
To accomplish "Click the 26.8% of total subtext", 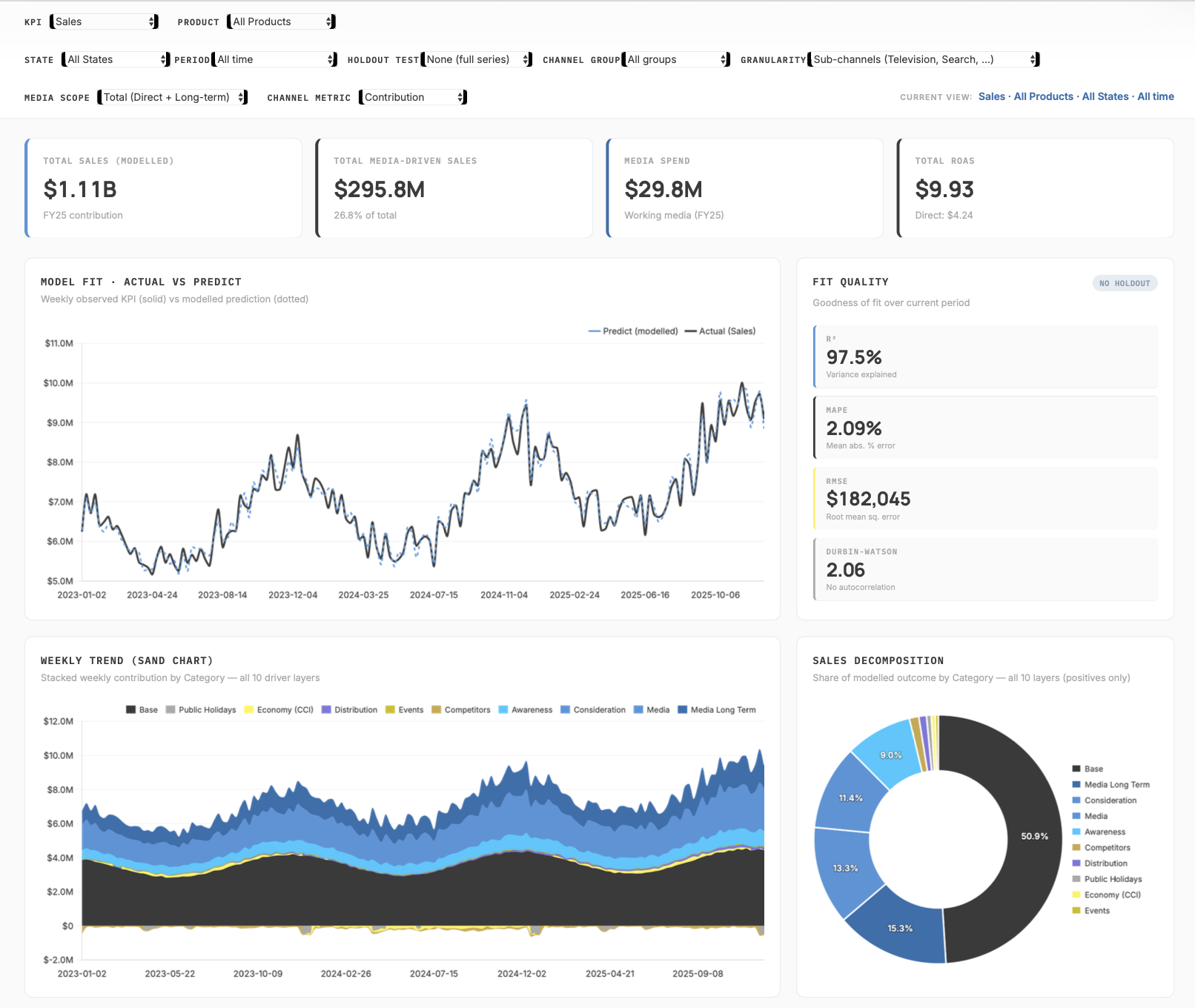I will [x=367, y=215].
